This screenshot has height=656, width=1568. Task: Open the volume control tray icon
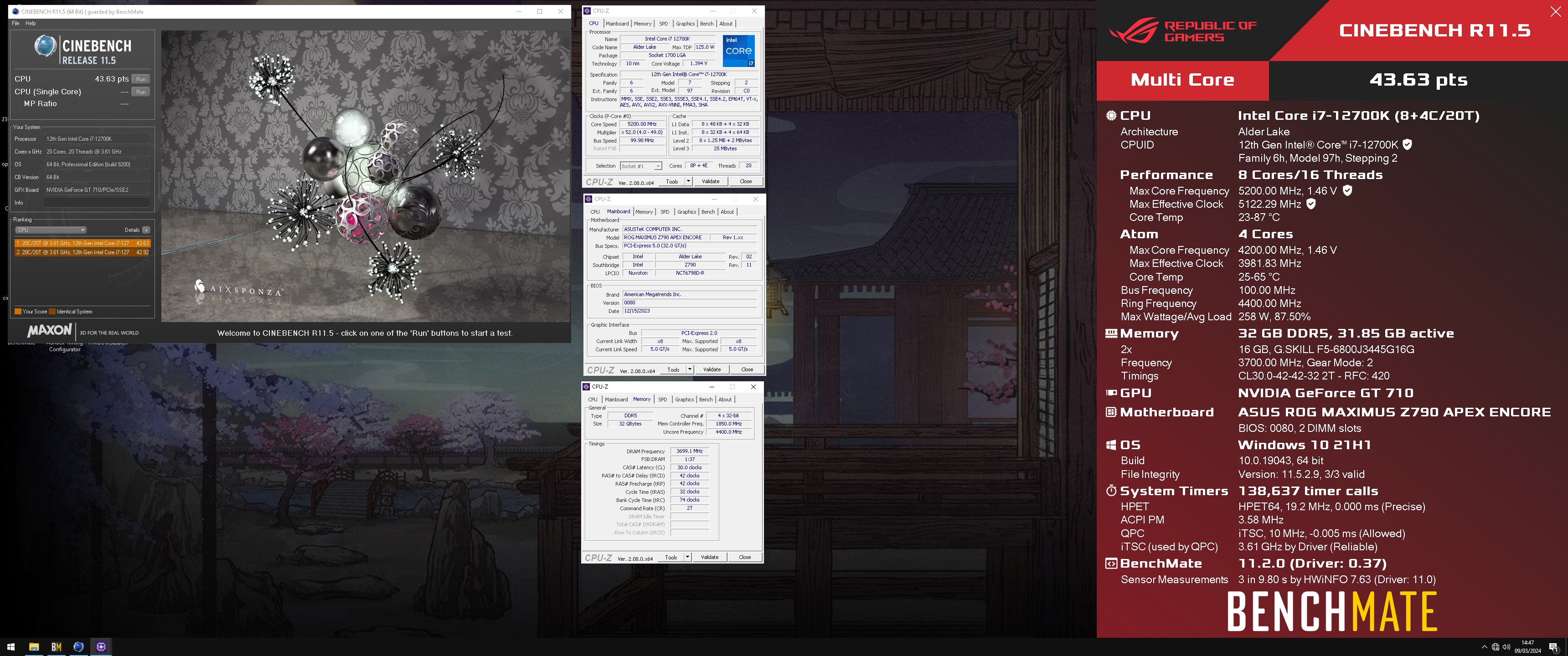pos(1506,647)
